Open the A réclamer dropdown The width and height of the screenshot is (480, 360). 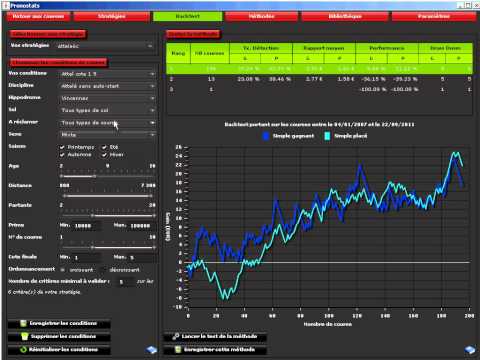pos(107,123)
